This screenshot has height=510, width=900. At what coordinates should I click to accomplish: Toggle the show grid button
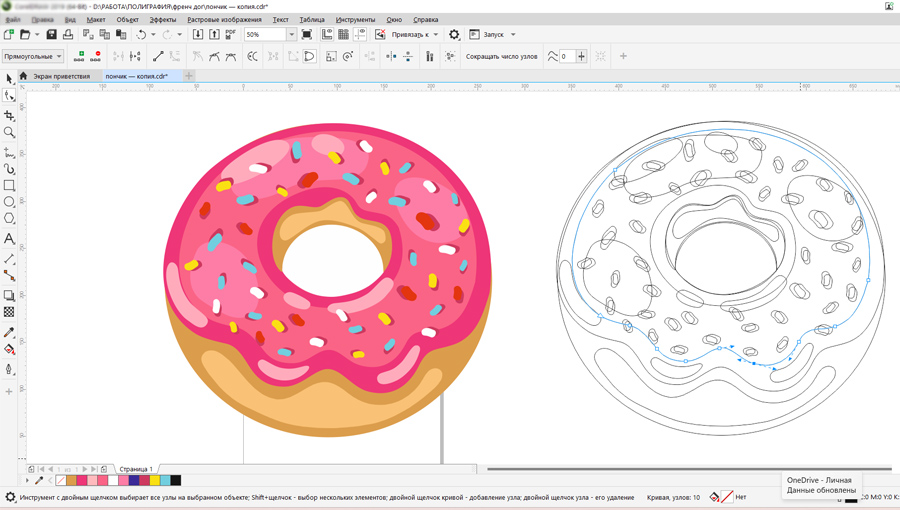[x=343, y=35]
